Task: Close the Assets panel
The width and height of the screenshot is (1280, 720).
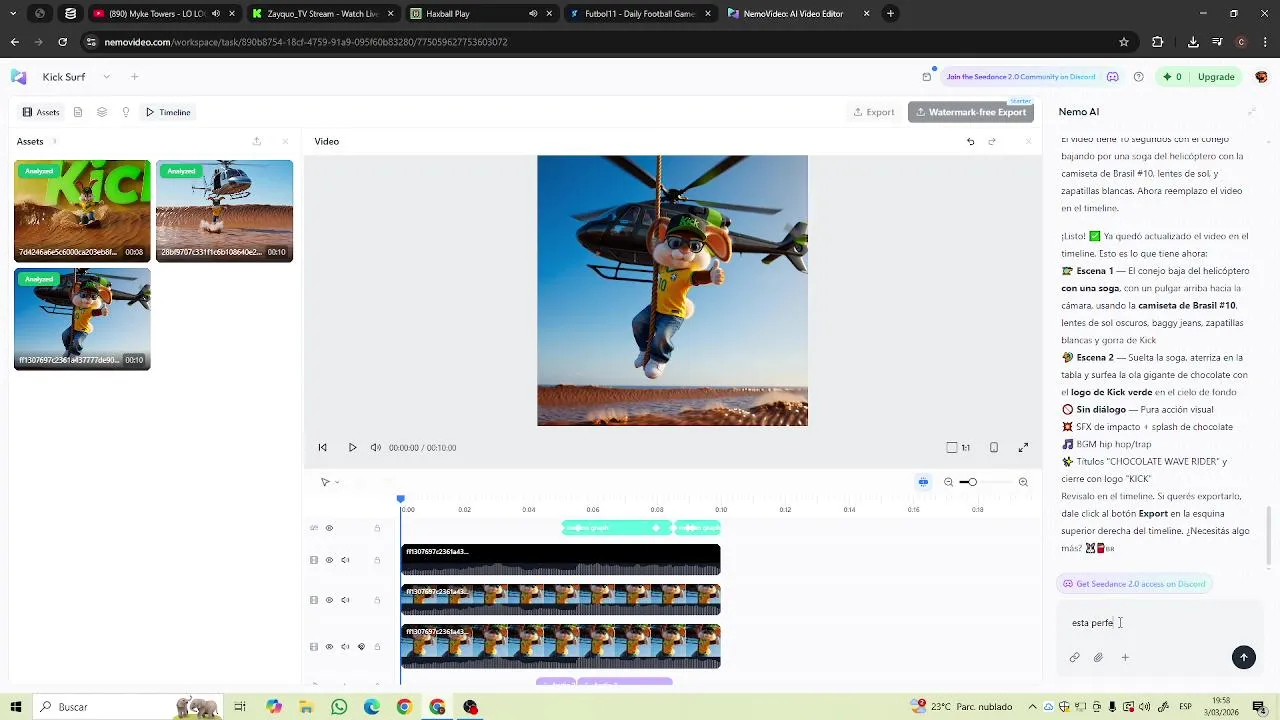Action: tap(285, 141)
